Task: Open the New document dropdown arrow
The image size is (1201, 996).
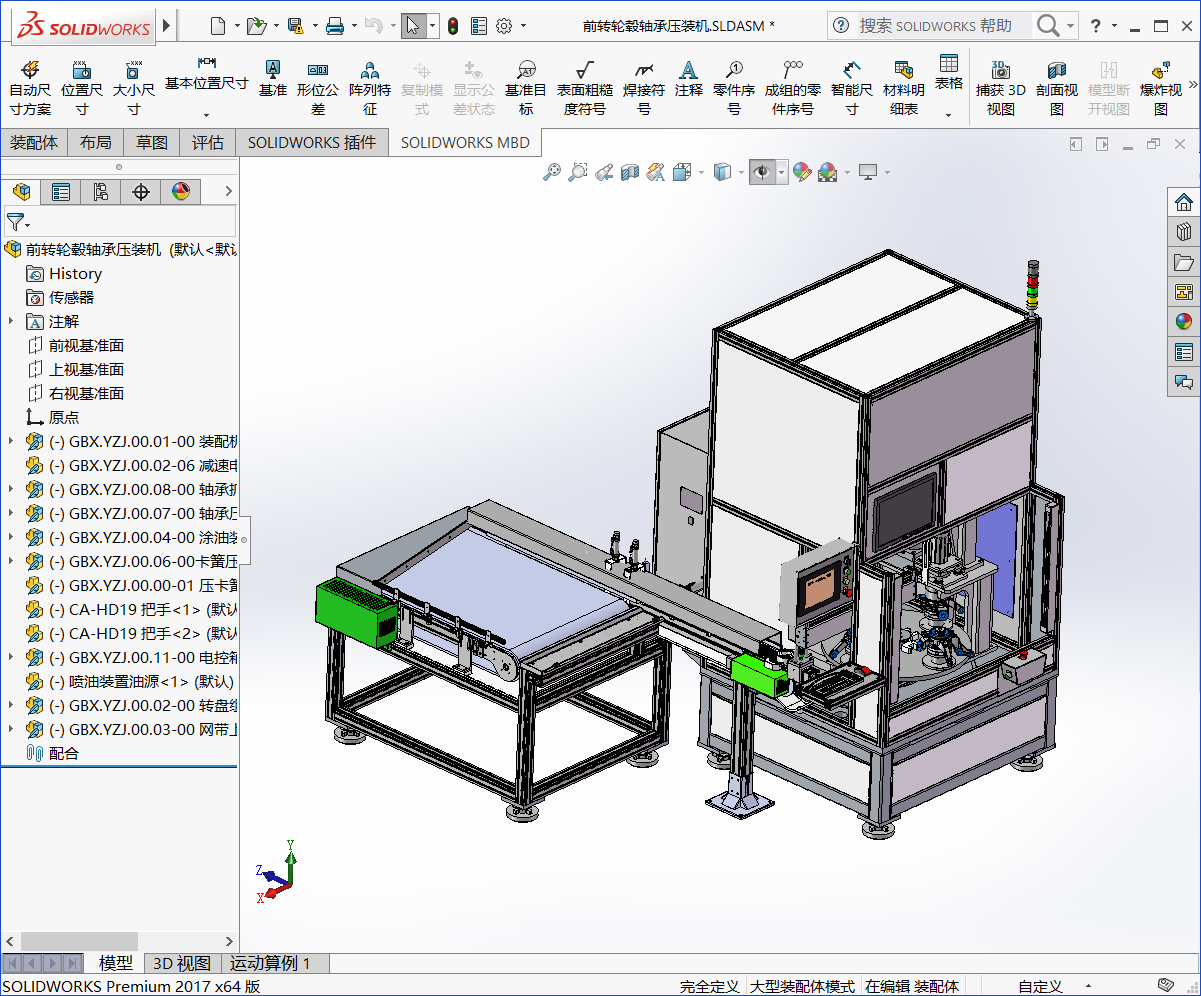Action: coord(236,26)
